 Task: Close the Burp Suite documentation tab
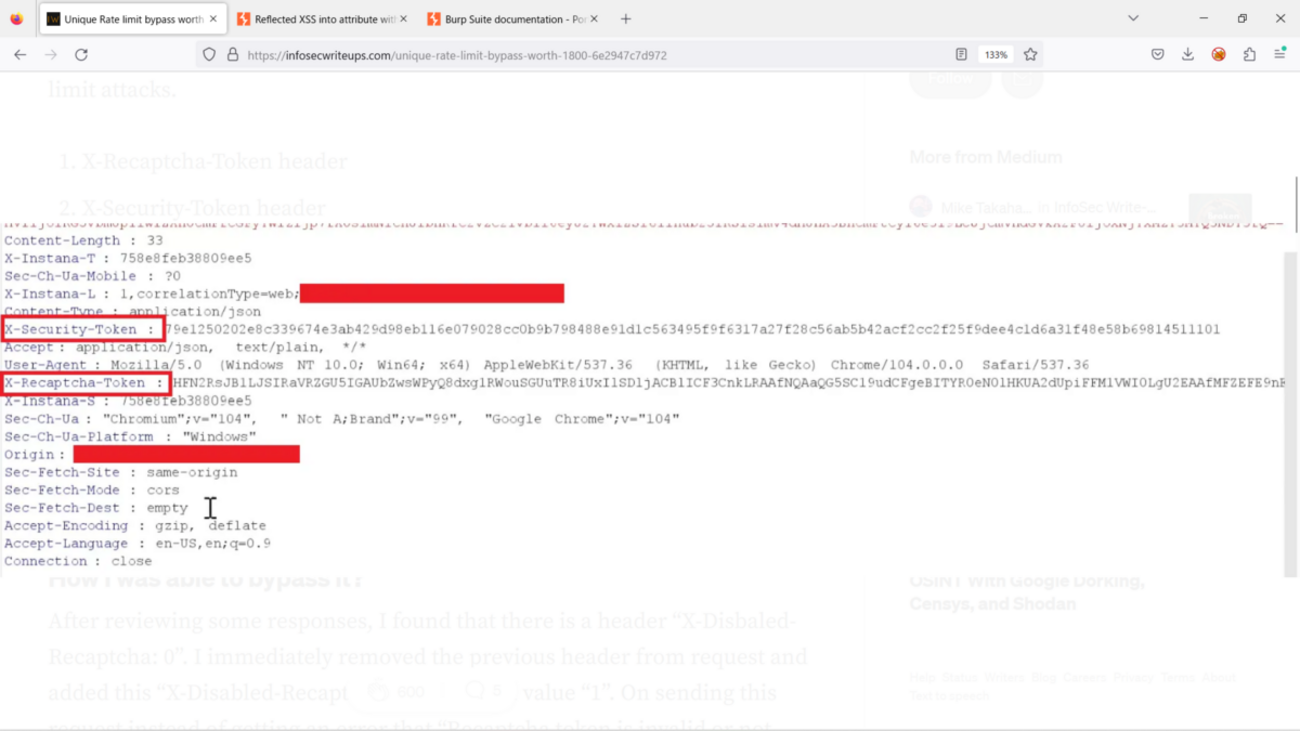(594, 19)
